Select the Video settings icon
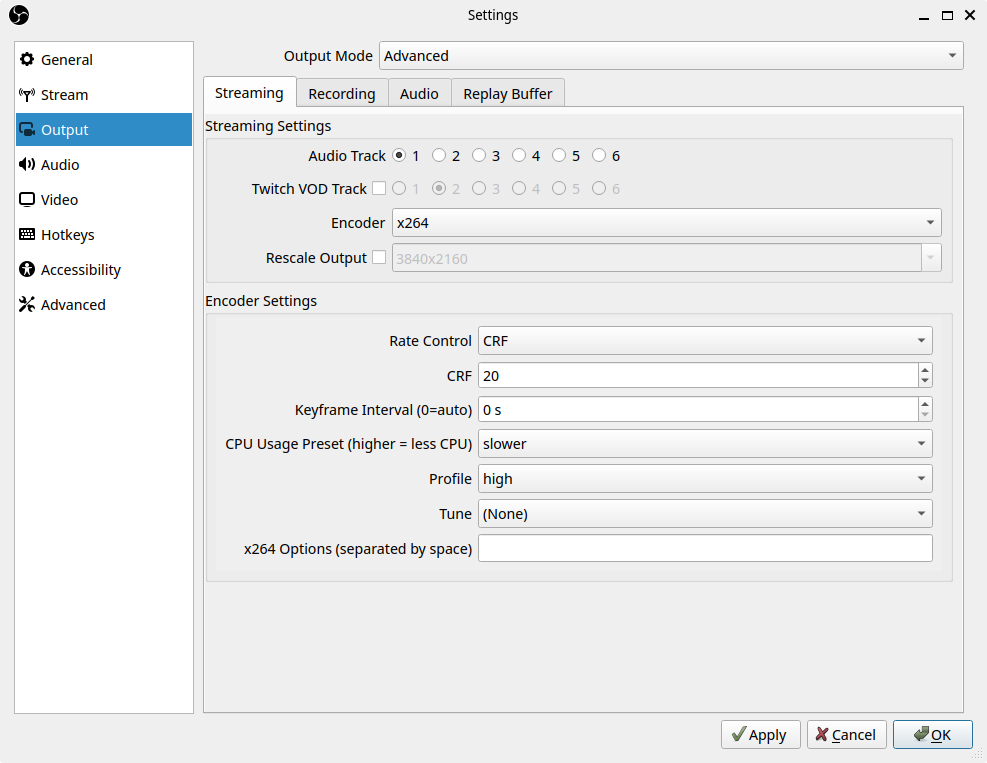Screen dimensions: 987x763 click(57, 199)
